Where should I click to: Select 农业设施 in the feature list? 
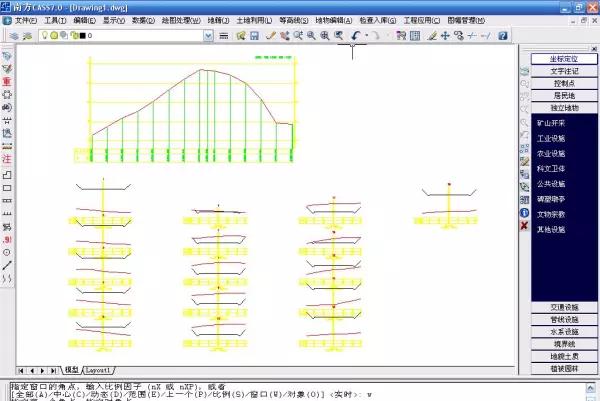tap(551, 154)
